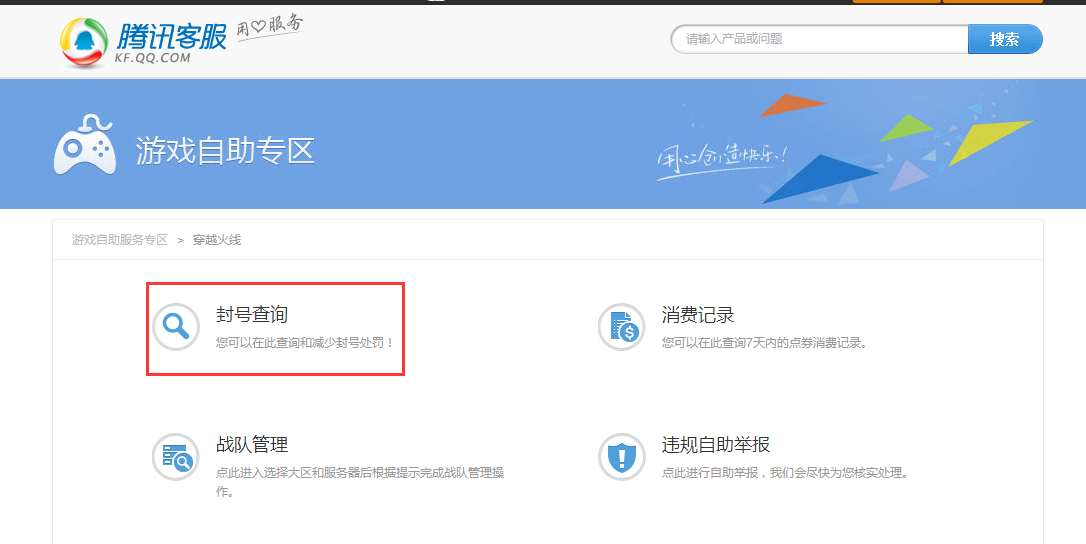Click text 您可以在此查询7天内的点券消费记录。
This screenshot has width=1086, height=544.
point(765,342)
